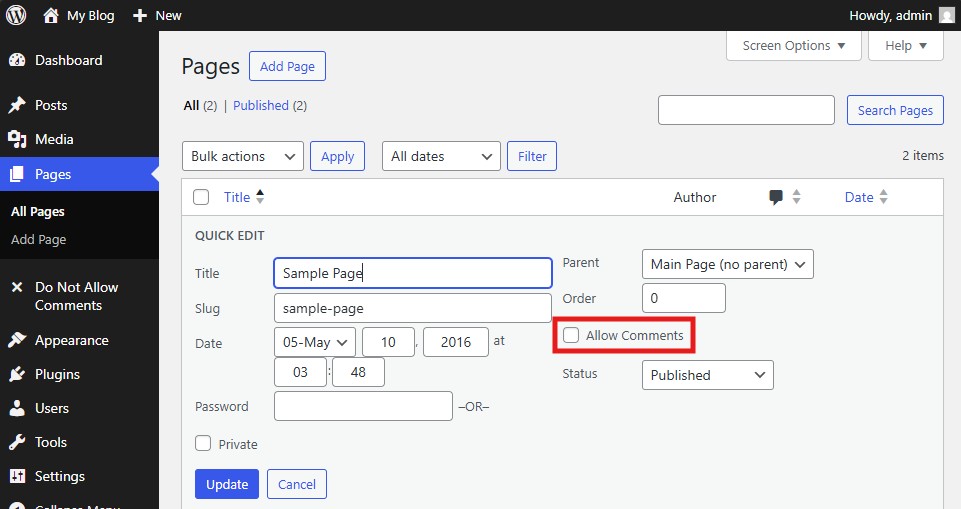
Task: Click the Plugins plug icon
Action: tap(17, 374)
